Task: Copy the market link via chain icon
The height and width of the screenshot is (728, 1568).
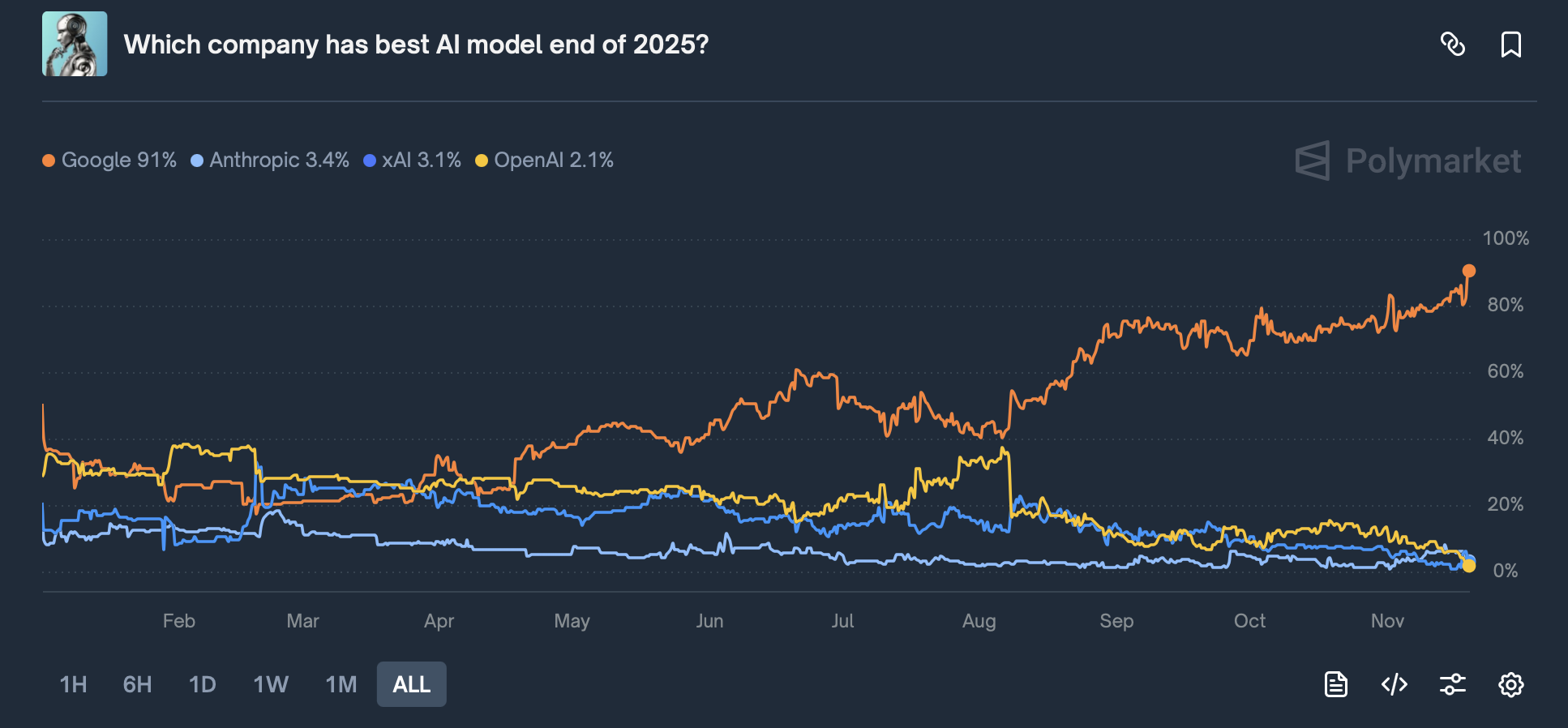Action: point(1452,44)
